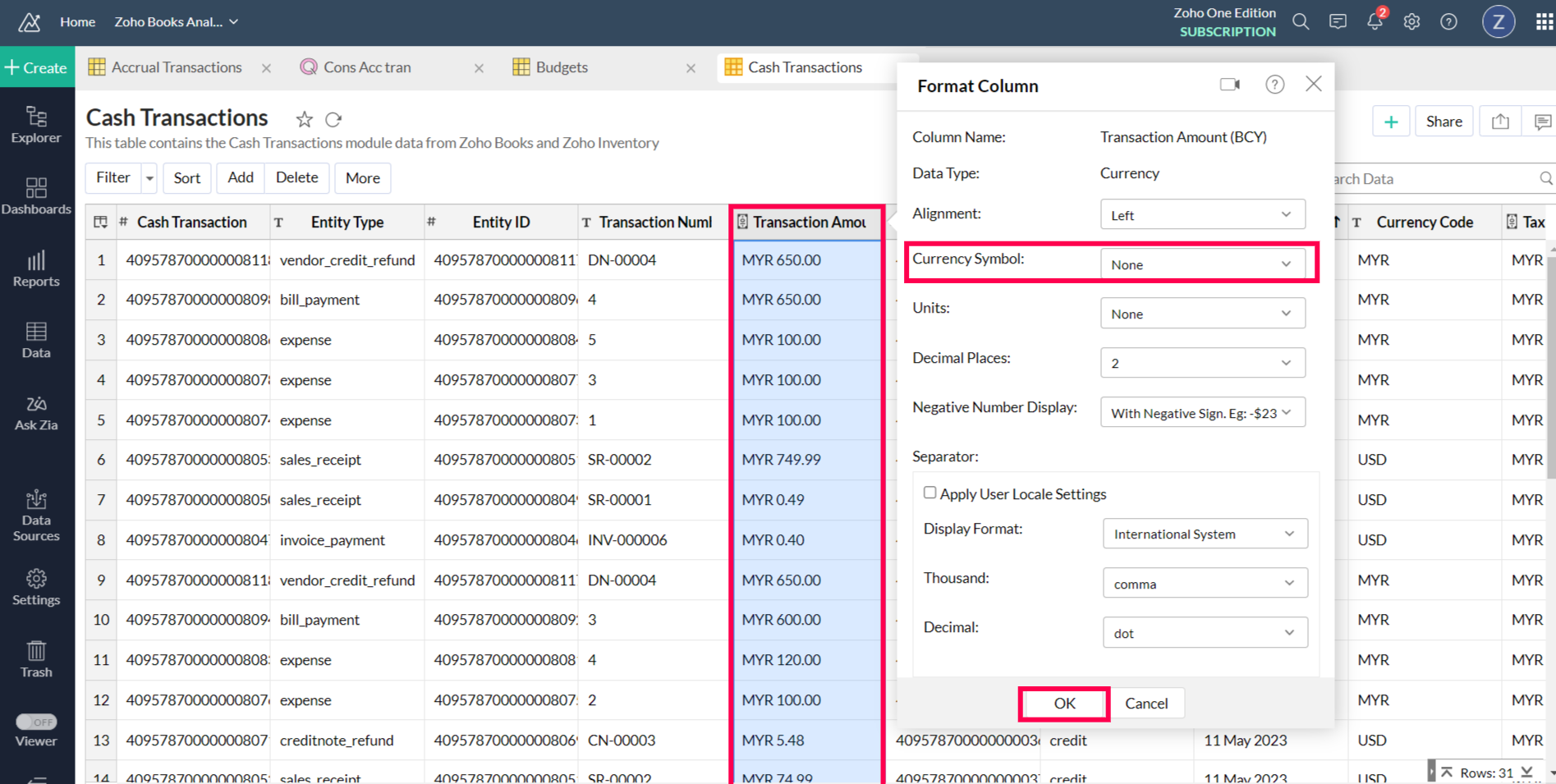
Task: Close the Budgets tab
Action: (x=691, y=68)
